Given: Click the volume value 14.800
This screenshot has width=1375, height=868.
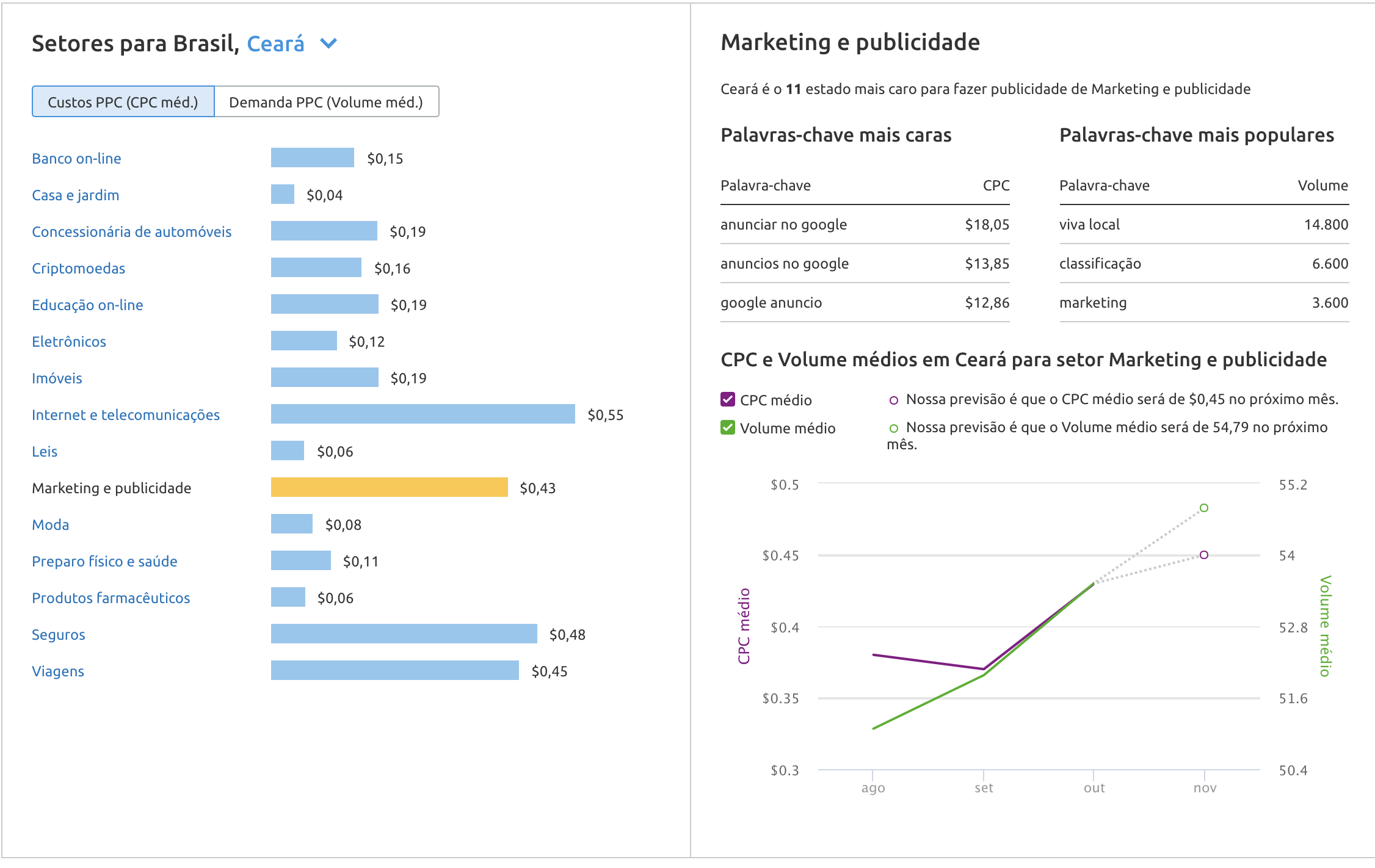Looking at the screenshot, I should click(x=1326, y=225).
